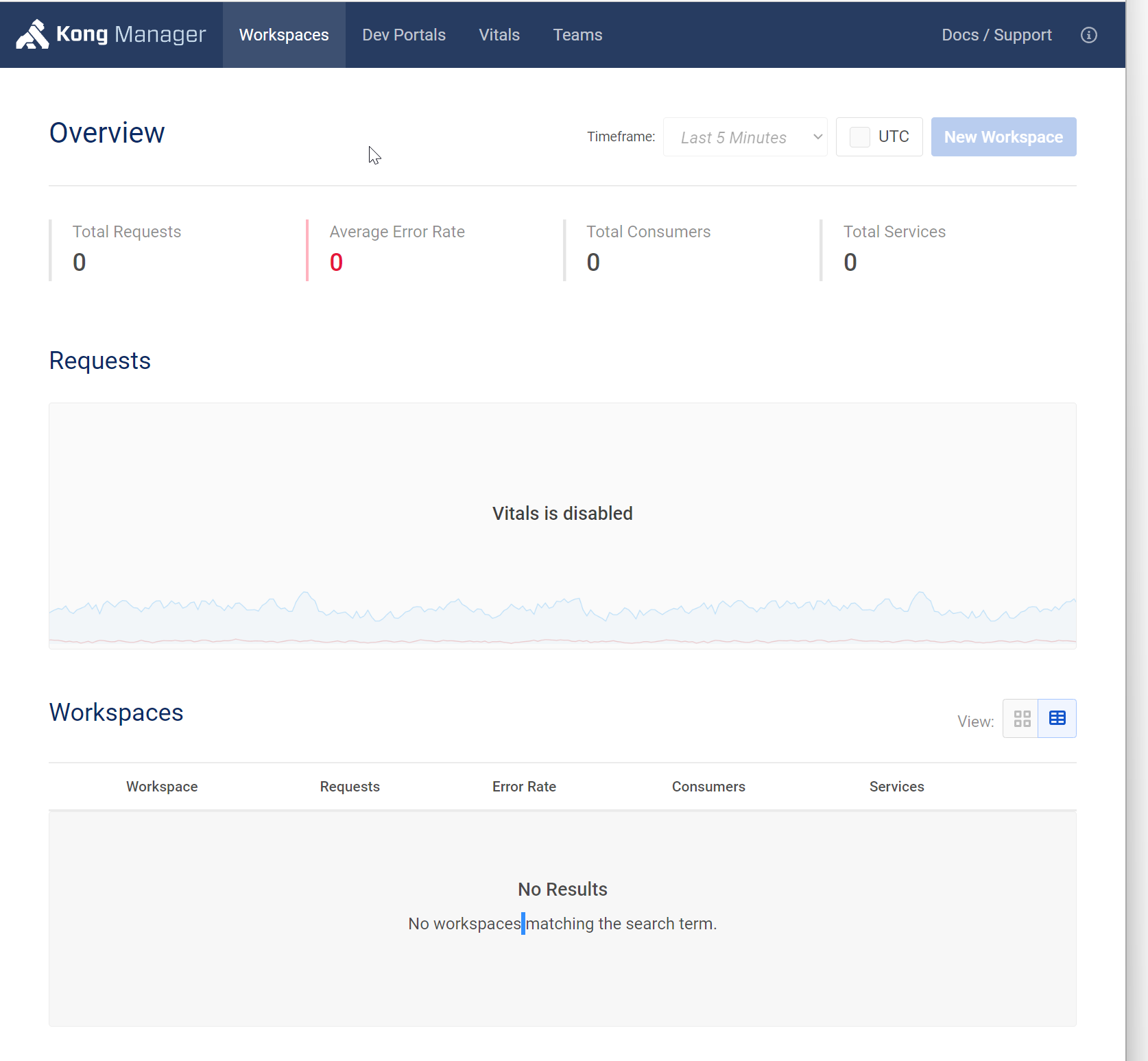Sort by the Requests column
This screenshot has width=1148, height=1061.
350,786
